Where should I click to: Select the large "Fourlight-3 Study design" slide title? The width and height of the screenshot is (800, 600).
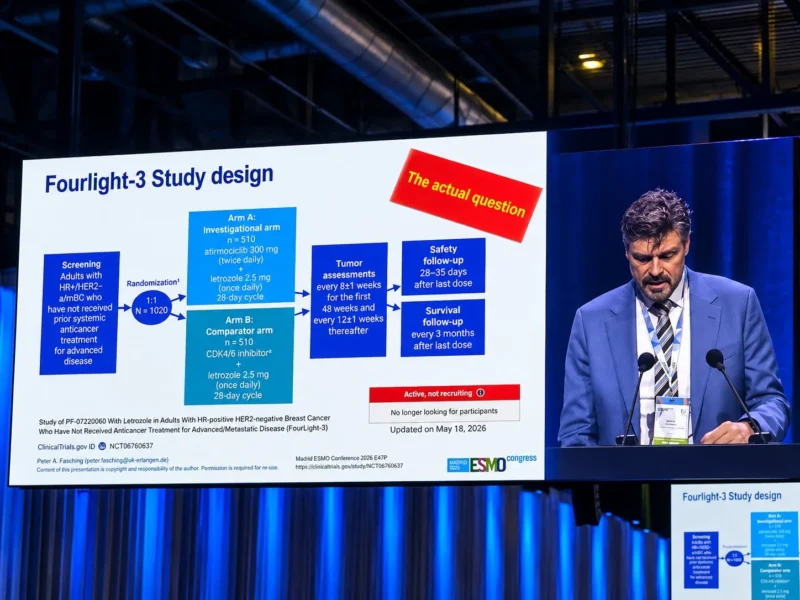click(159, 179)
